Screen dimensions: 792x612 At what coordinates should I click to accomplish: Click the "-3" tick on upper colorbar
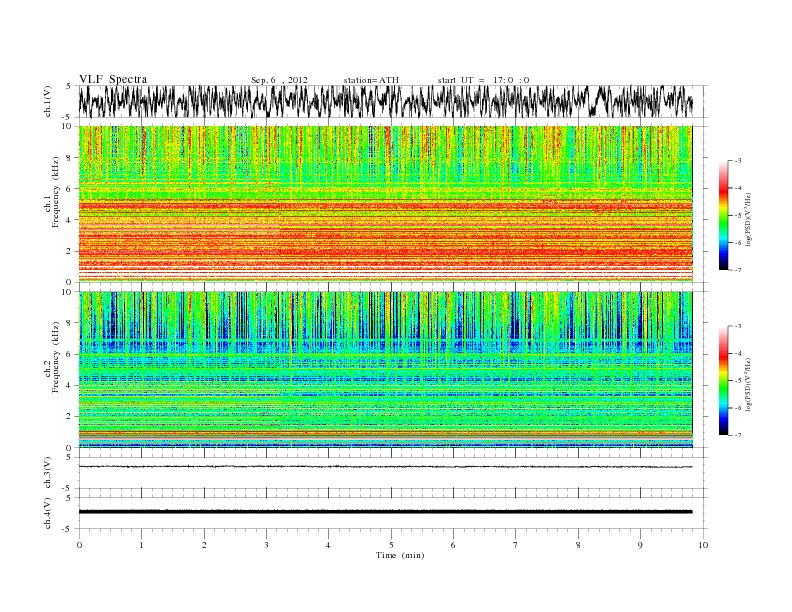pos(737,161)
